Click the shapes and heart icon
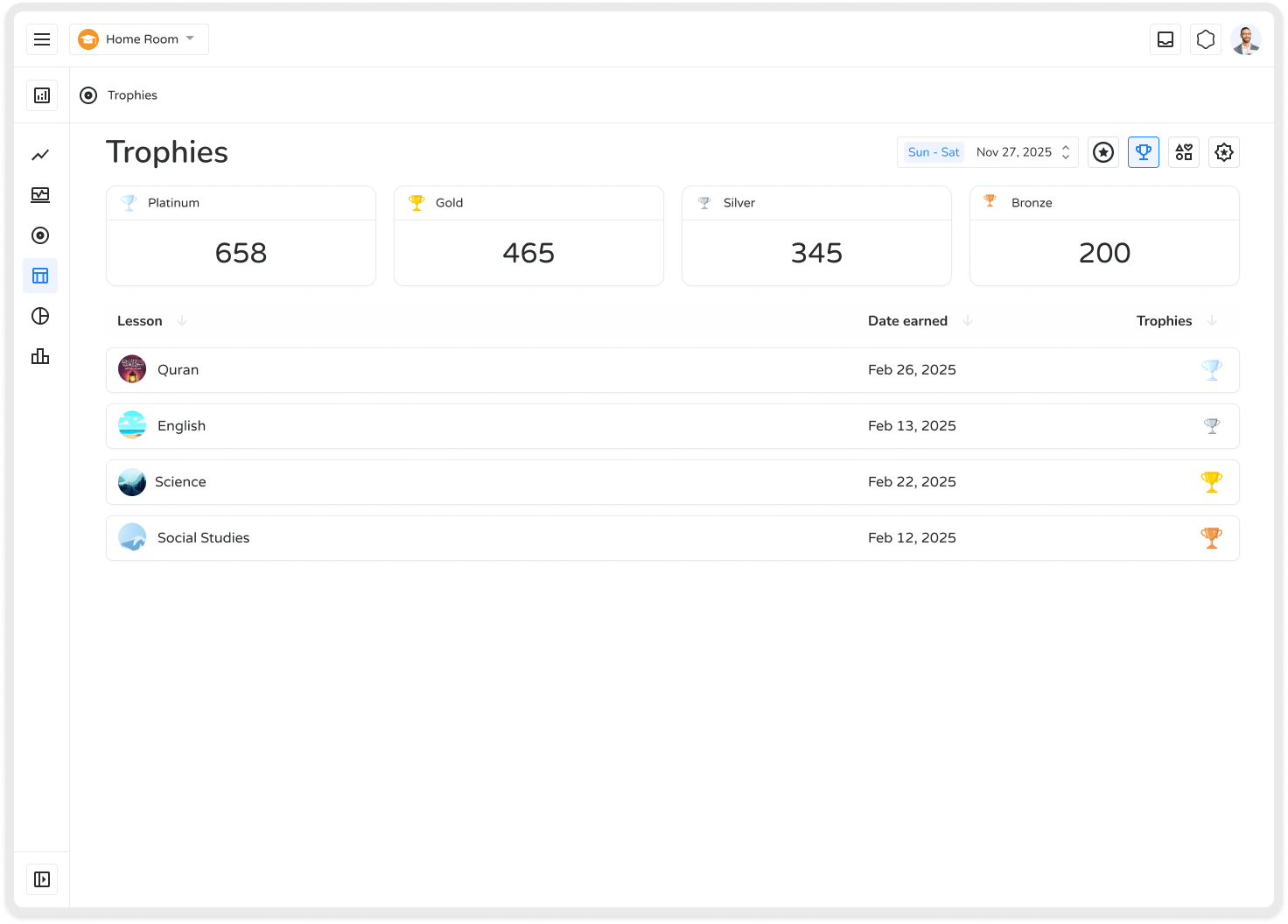1288x924 pixels. 1184,152
